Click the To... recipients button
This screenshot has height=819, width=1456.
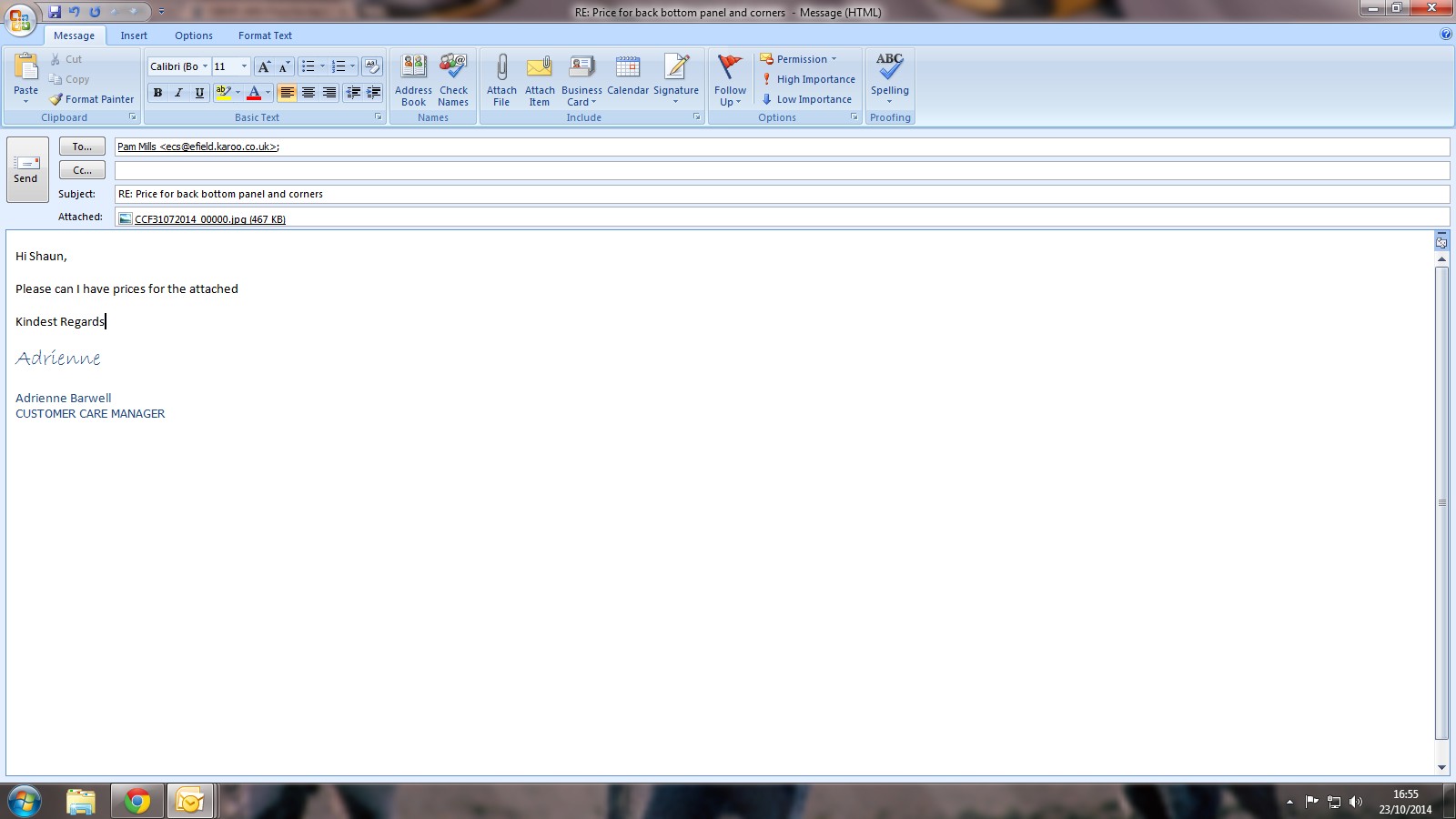pyautogui.click(x=82, y=147)
